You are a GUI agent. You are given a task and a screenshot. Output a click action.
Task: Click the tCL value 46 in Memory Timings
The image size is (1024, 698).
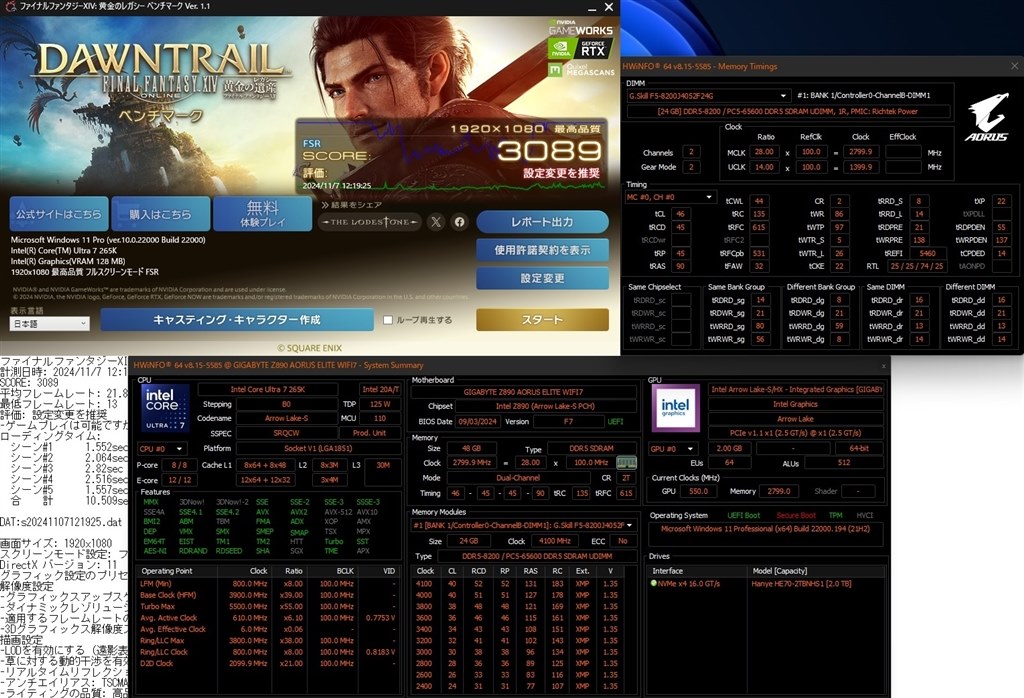click(680, 214)
